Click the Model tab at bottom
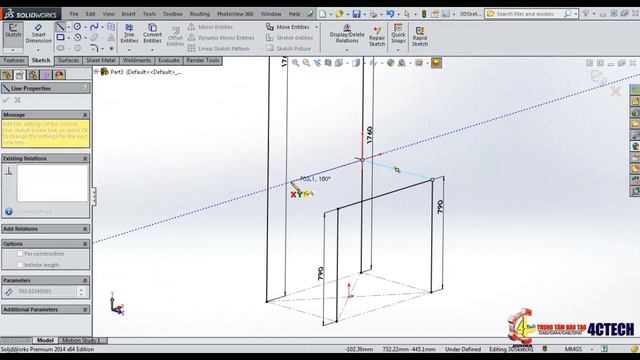Screen dimensions: 640x360 click(45, 340)
